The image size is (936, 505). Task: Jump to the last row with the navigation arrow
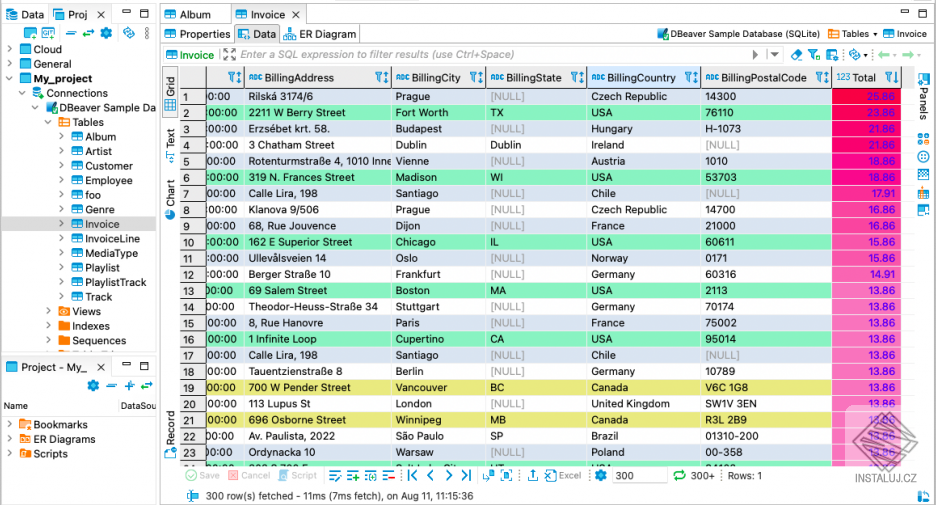(x=468, y=476)
